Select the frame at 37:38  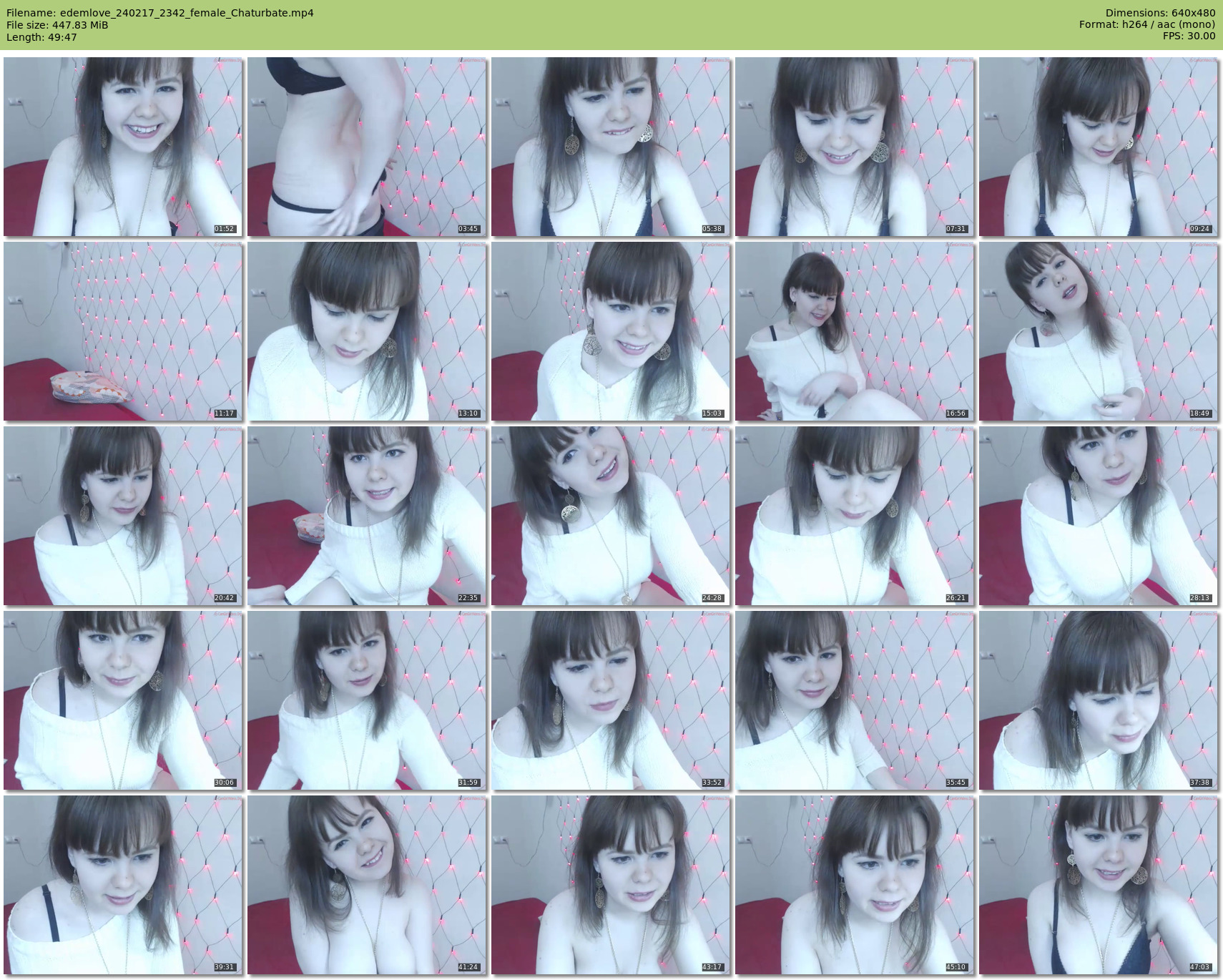[x=1098, y=700]
